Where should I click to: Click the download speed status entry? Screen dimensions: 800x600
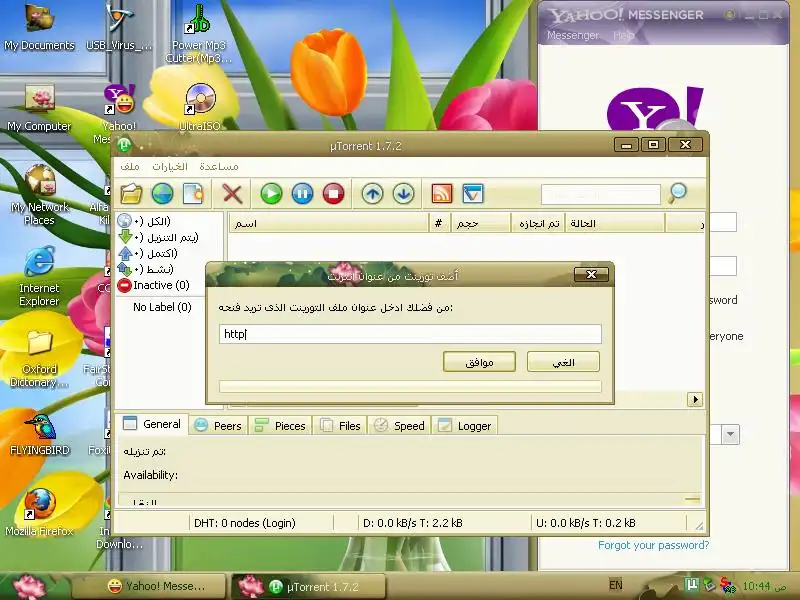pyautogui.click(x=413, y=523)
